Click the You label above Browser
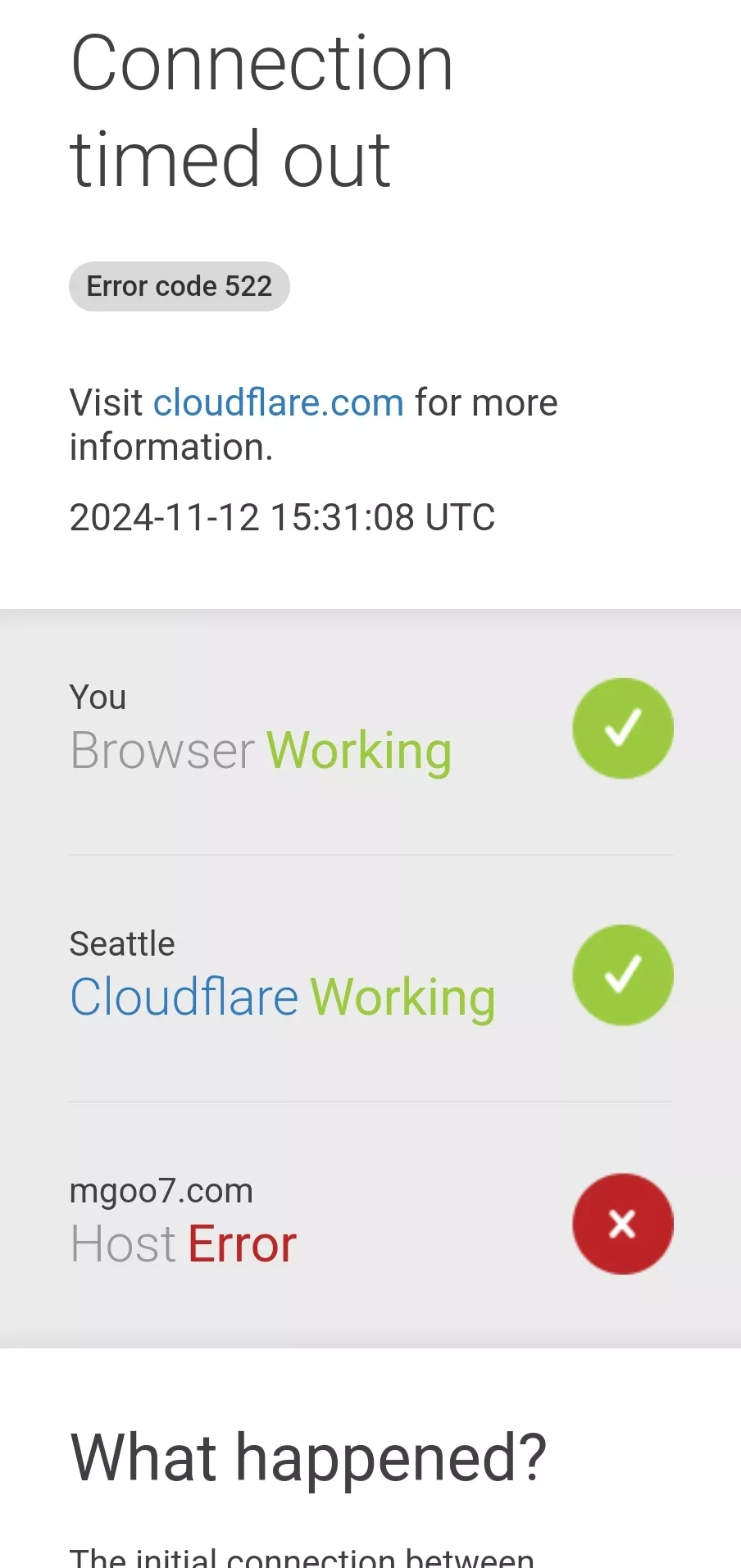741x1568 pixels. (x=98, y=698)
